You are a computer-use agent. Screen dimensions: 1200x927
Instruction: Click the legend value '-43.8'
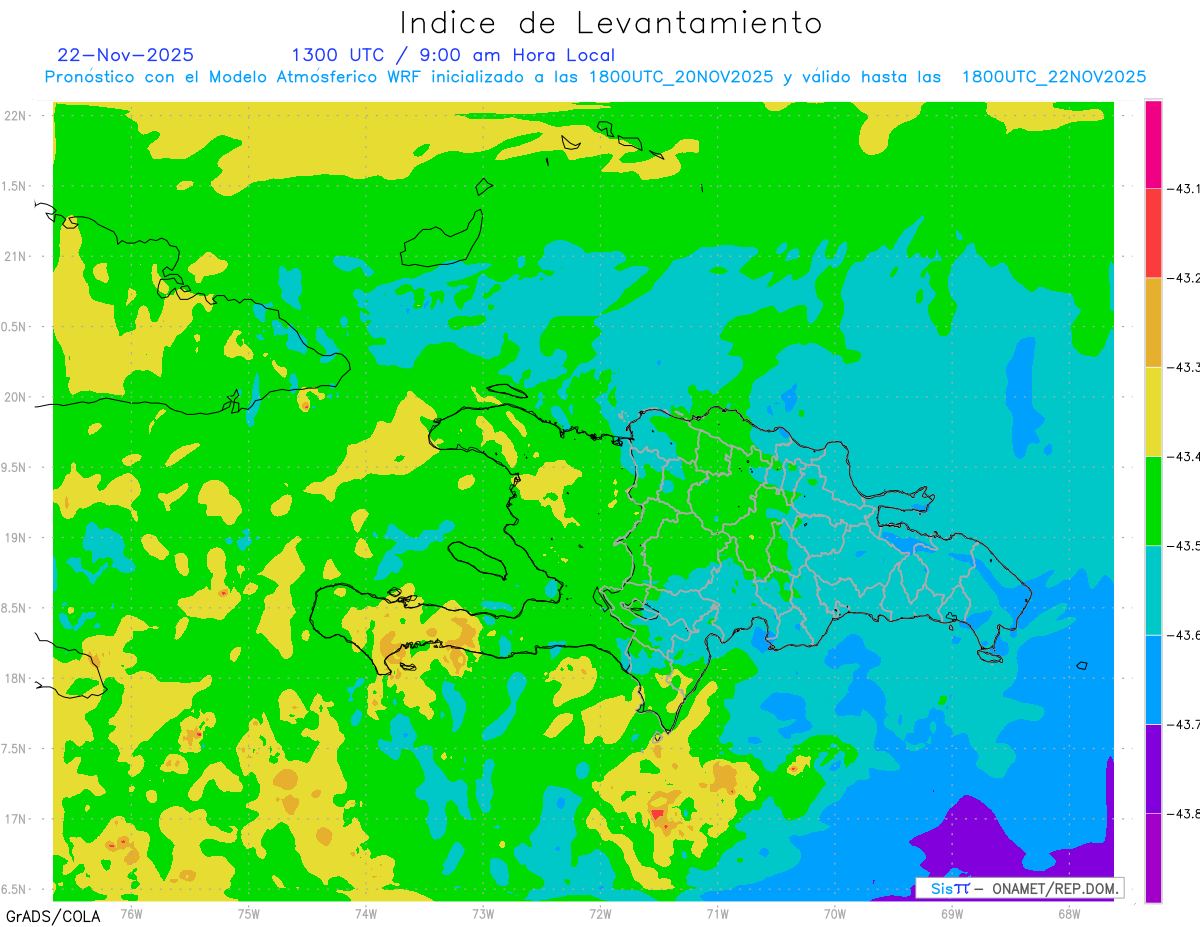tap(1184, 813)
